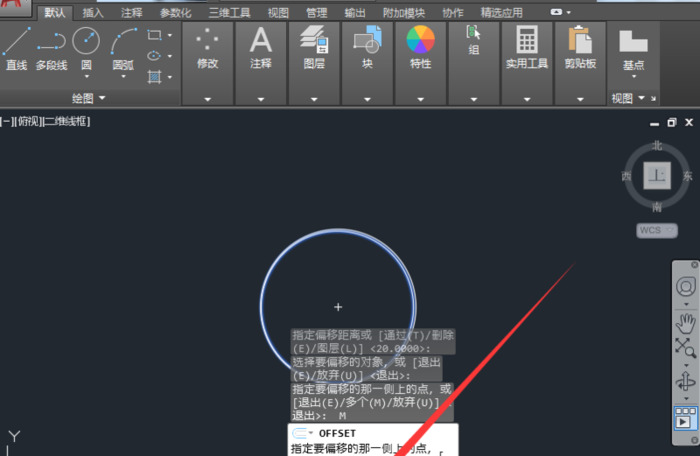Select the Arc (圆弧) tool
This screenshot has width=700, height=456.
[123, 47]
